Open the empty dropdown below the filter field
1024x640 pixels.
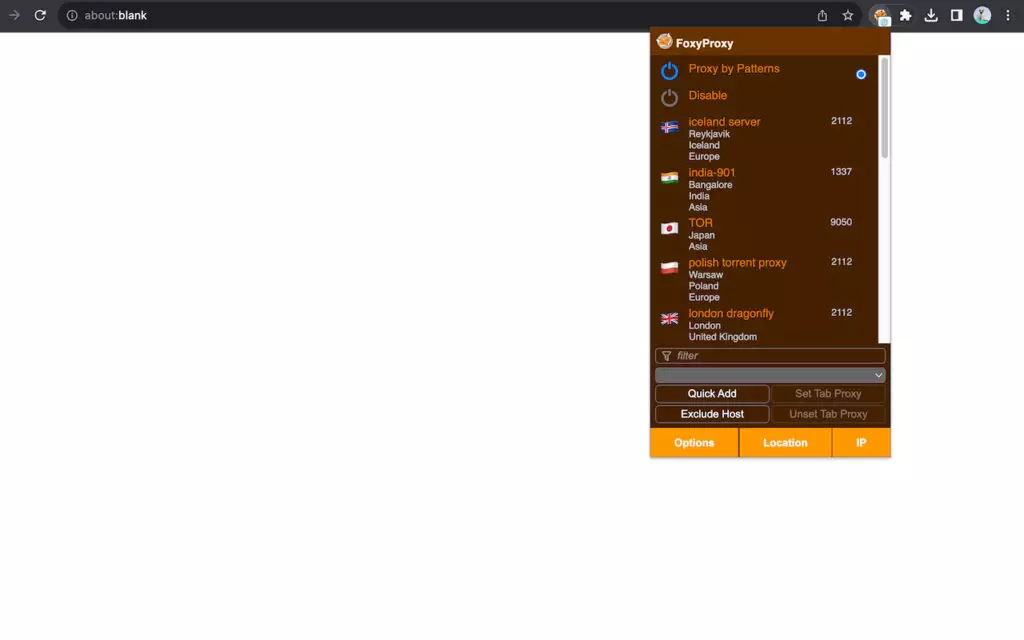[x=769, y=375]
